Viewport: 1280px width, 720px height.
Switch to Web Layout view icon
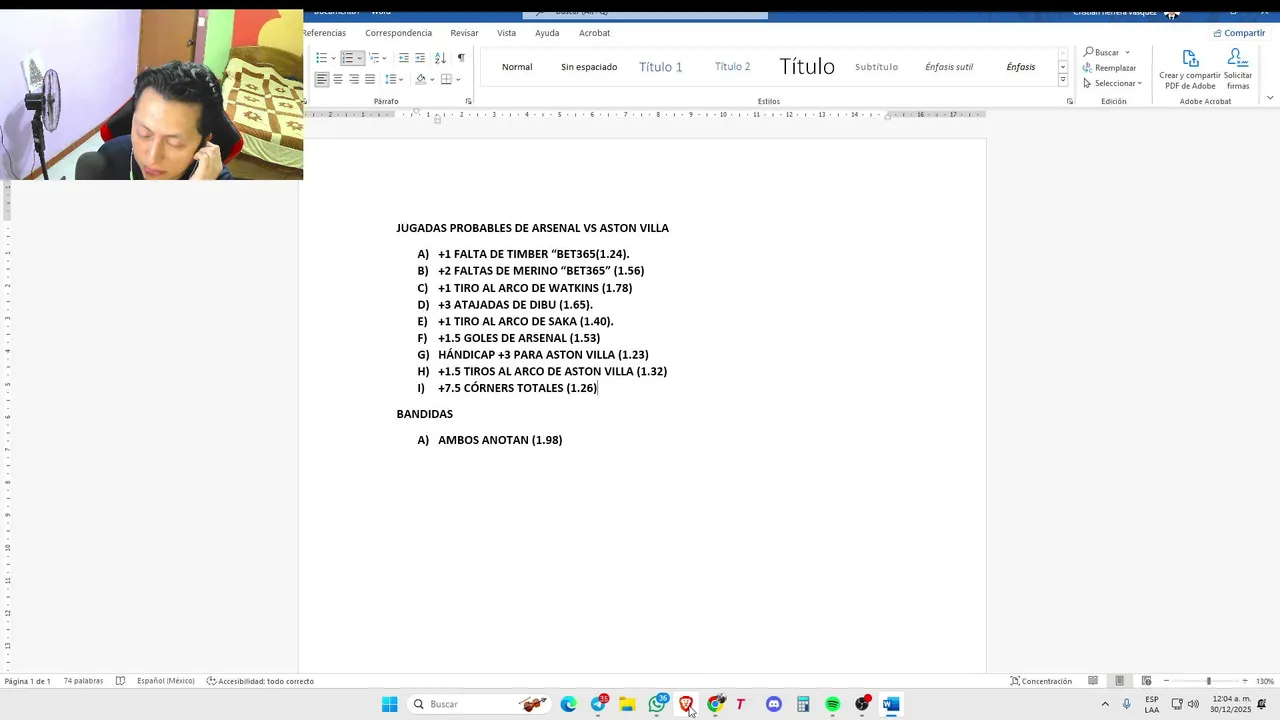coord(1146,681)
